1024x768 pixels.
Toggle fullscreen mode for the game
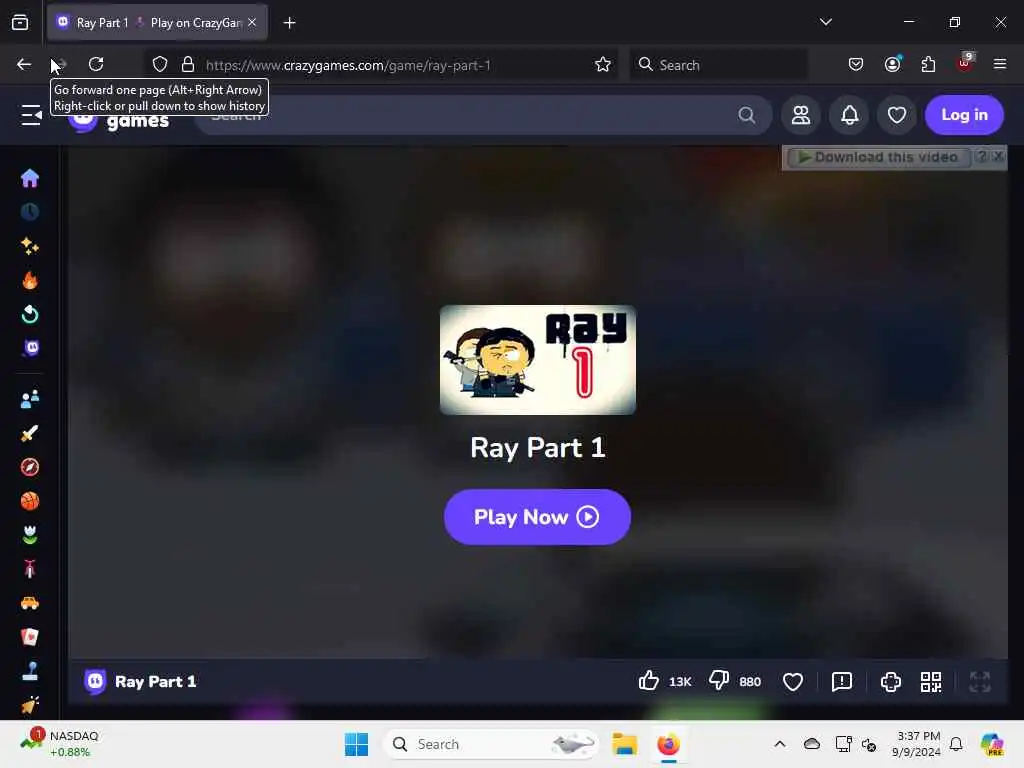coord(980,681)
